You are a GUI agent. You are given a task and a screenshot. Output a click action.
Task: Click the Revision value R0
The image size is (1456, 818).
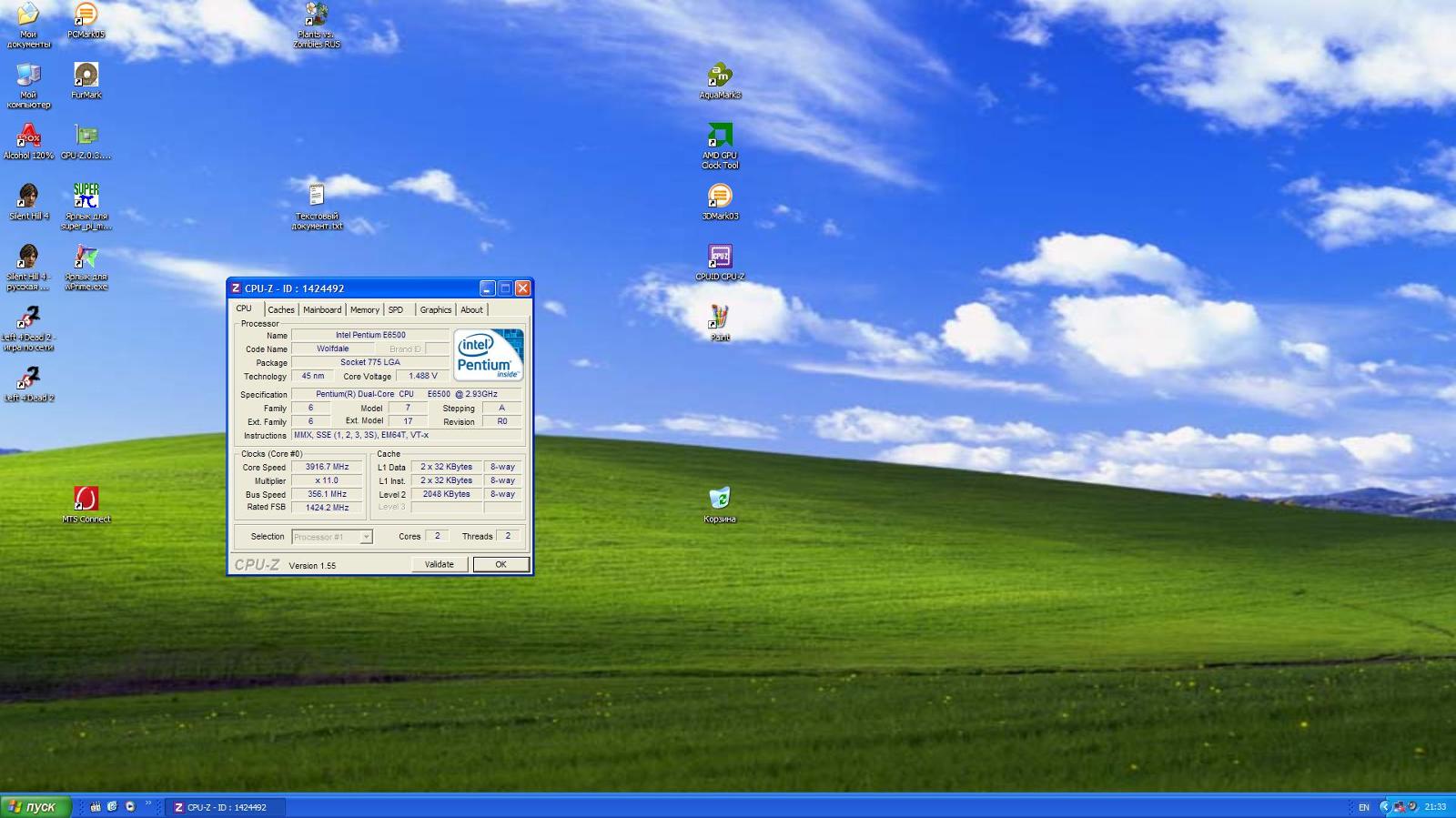501,421
